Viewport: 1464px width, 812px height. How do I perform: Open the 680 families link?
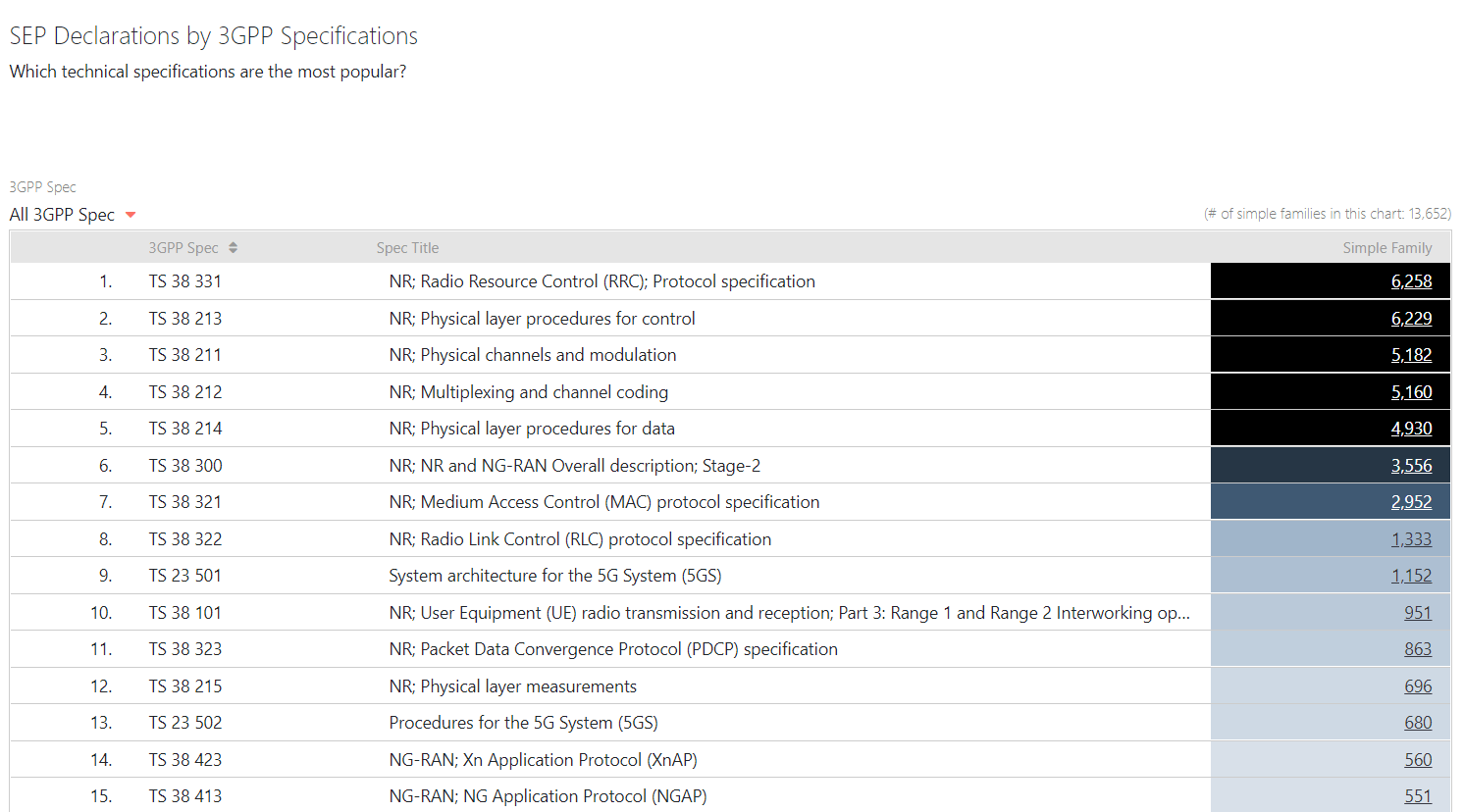1418,723
